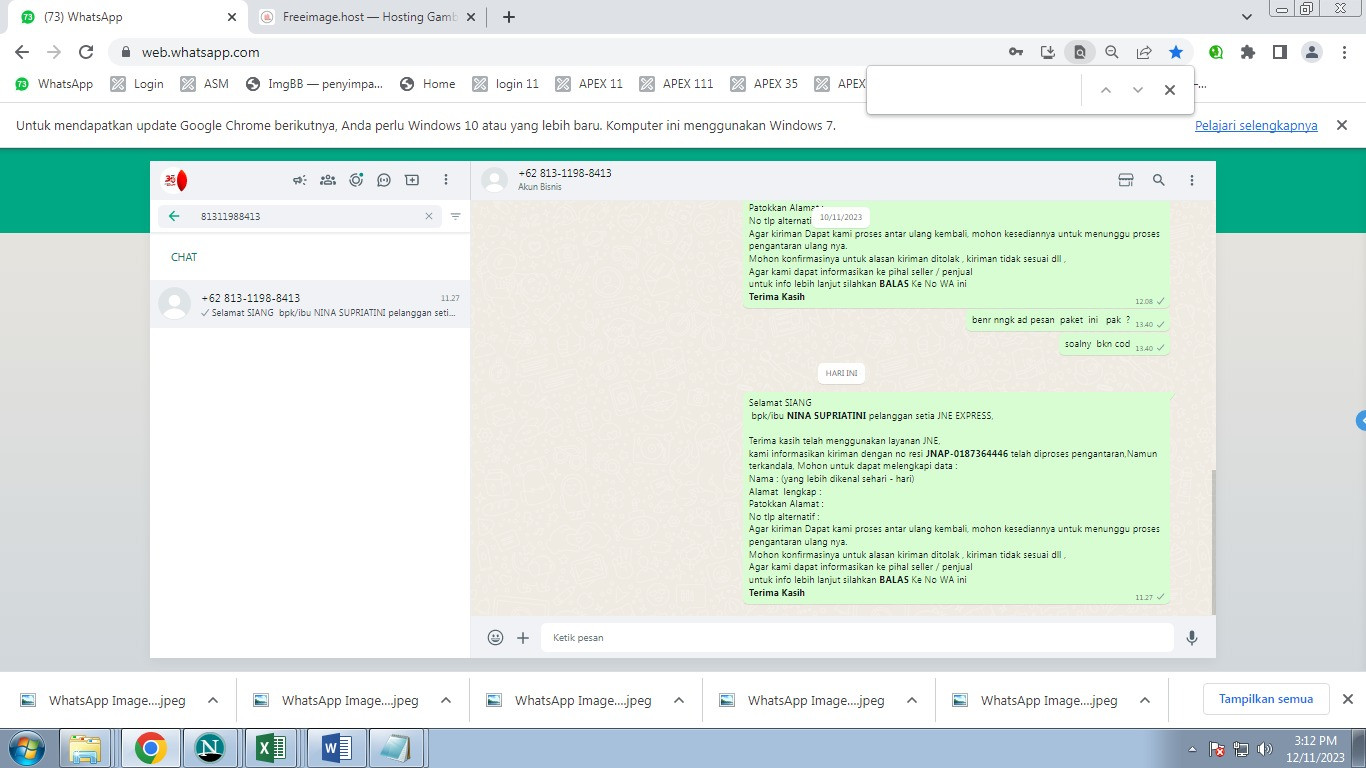This screenshot has height=768, width=1366.
Task: Go back from the chat search
Action: 174,216
